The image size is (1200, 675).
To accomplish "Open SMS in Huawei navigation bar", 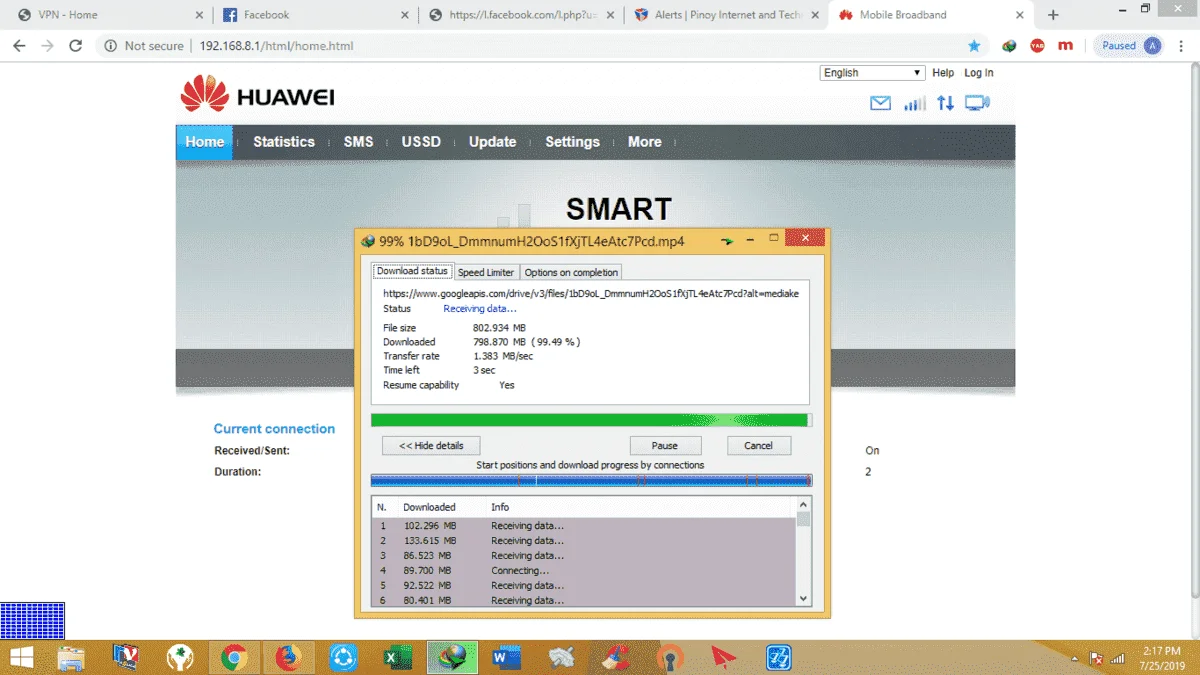I will [358, 142].
